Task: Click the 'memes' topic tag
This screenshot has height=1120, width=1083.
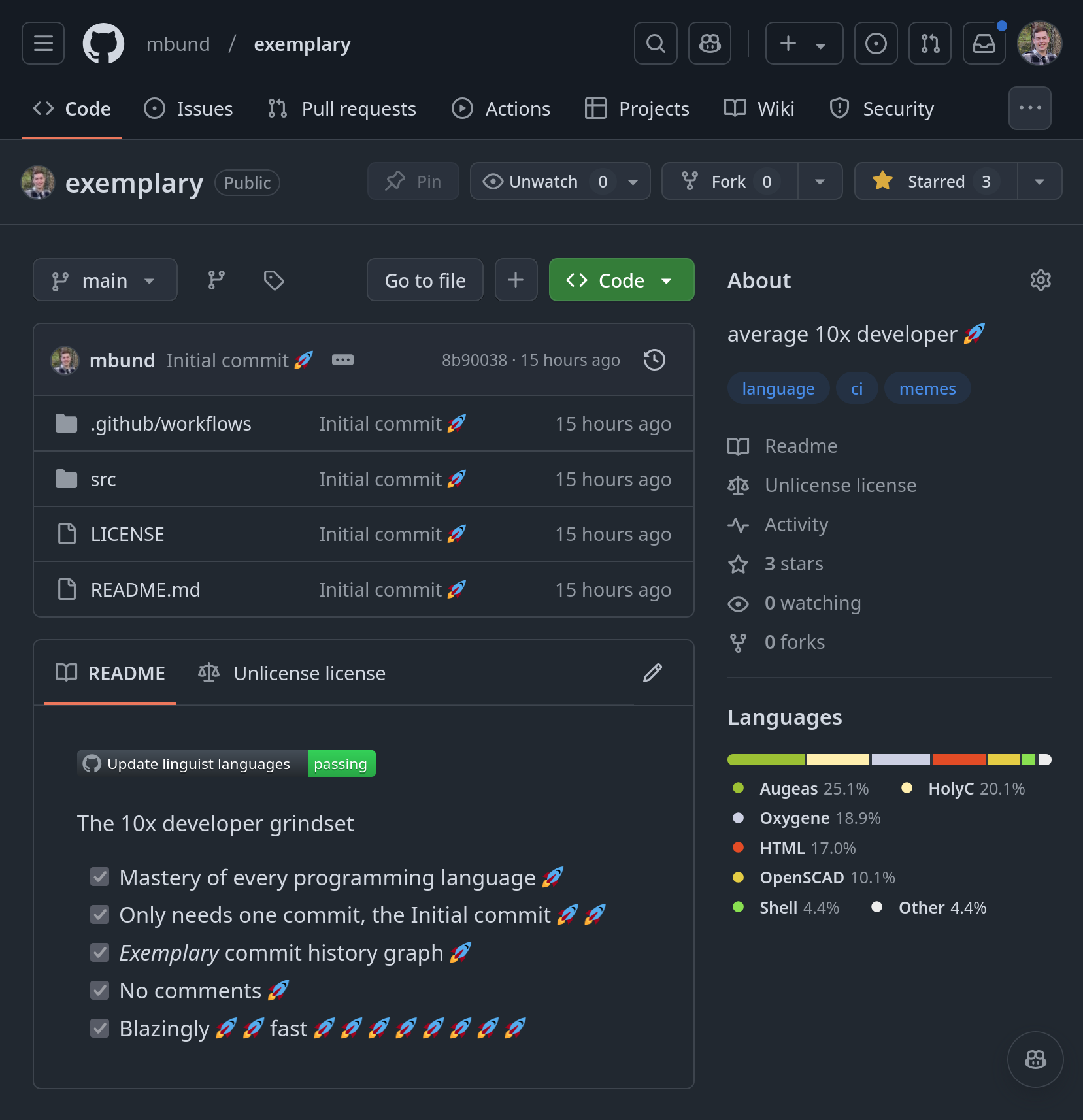Action: pos(927,389)
